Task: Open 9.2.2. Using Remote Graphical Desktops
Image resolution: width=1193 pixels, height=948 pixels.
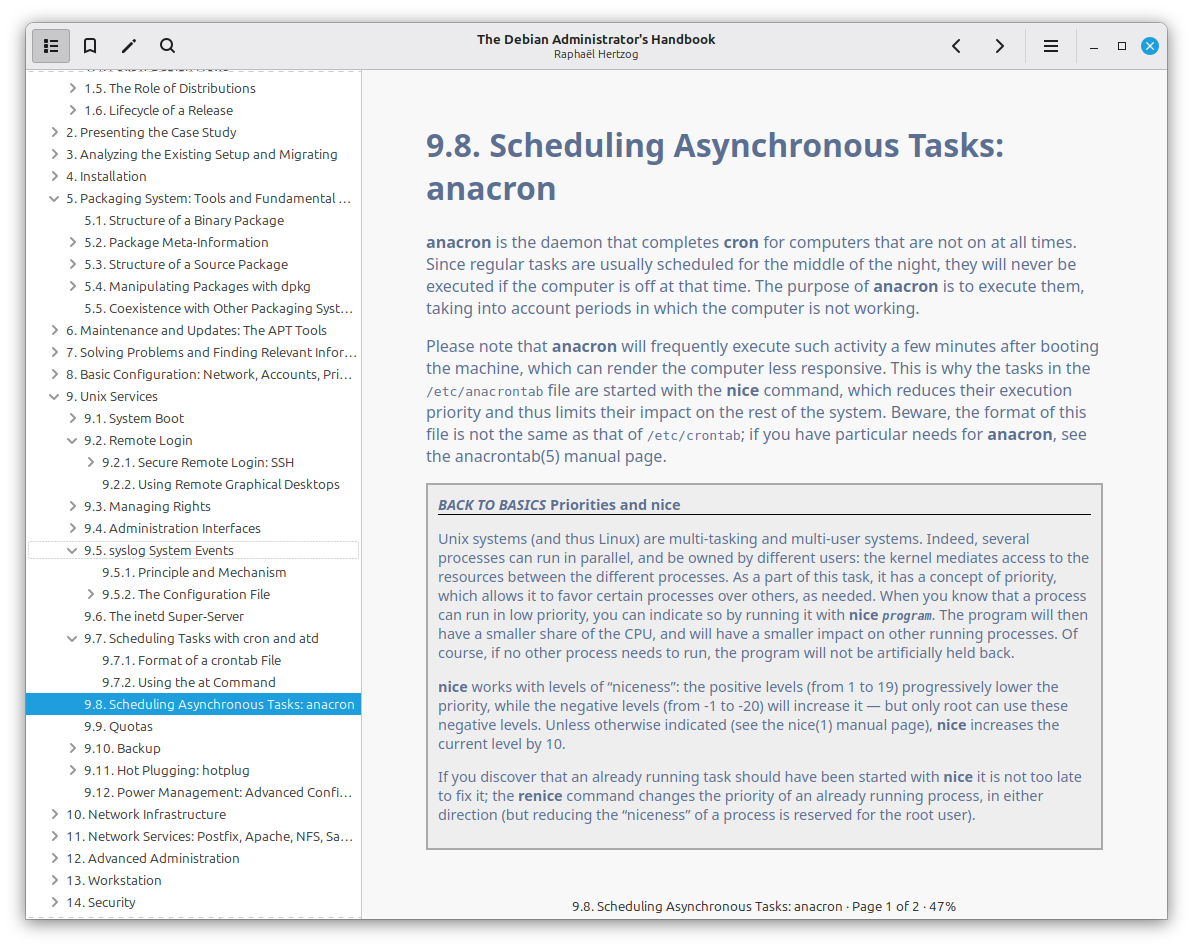Action: click(x=193, y=485)
